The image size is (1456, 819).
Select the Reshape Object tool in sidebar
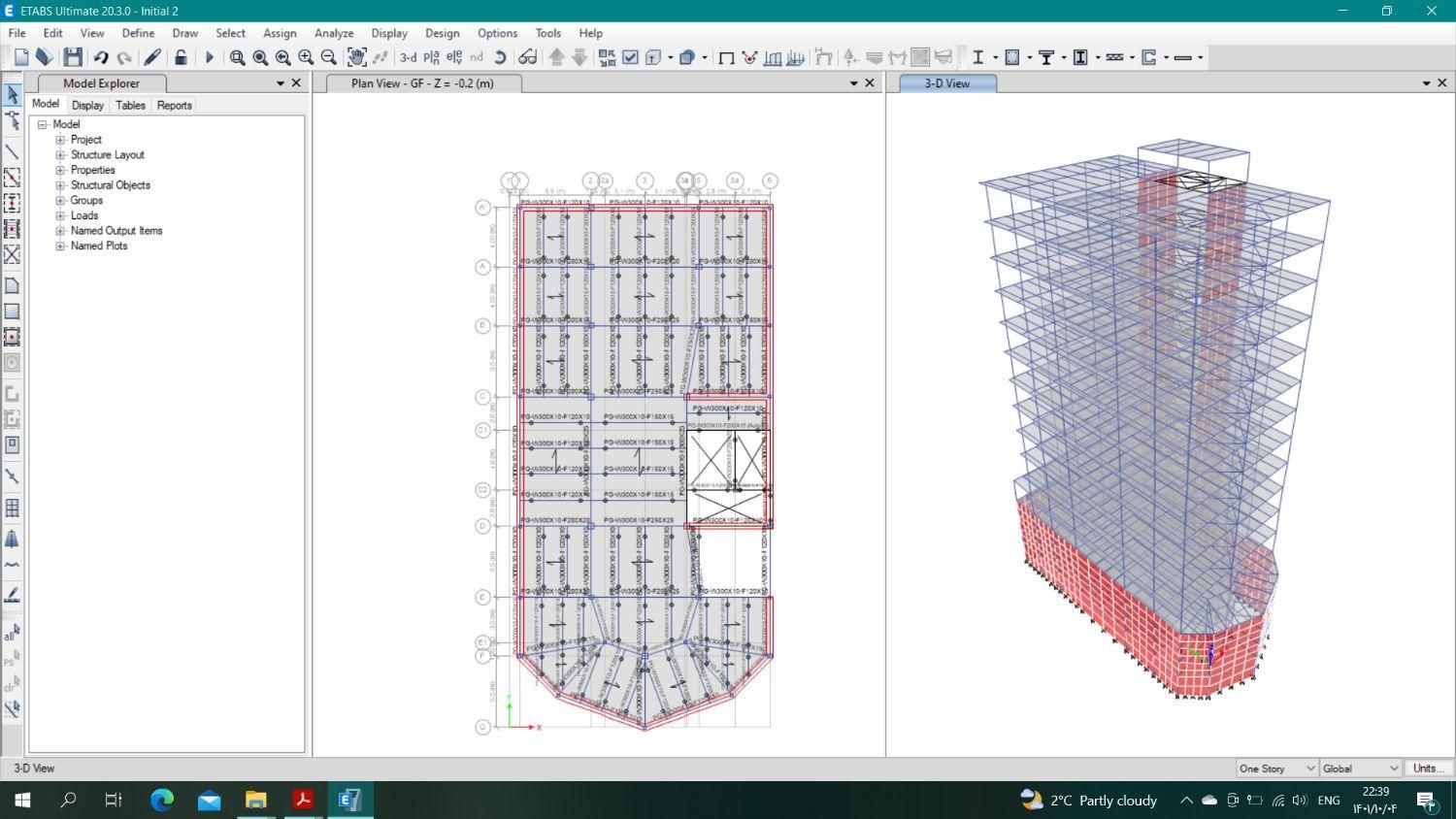click(12, 120)
